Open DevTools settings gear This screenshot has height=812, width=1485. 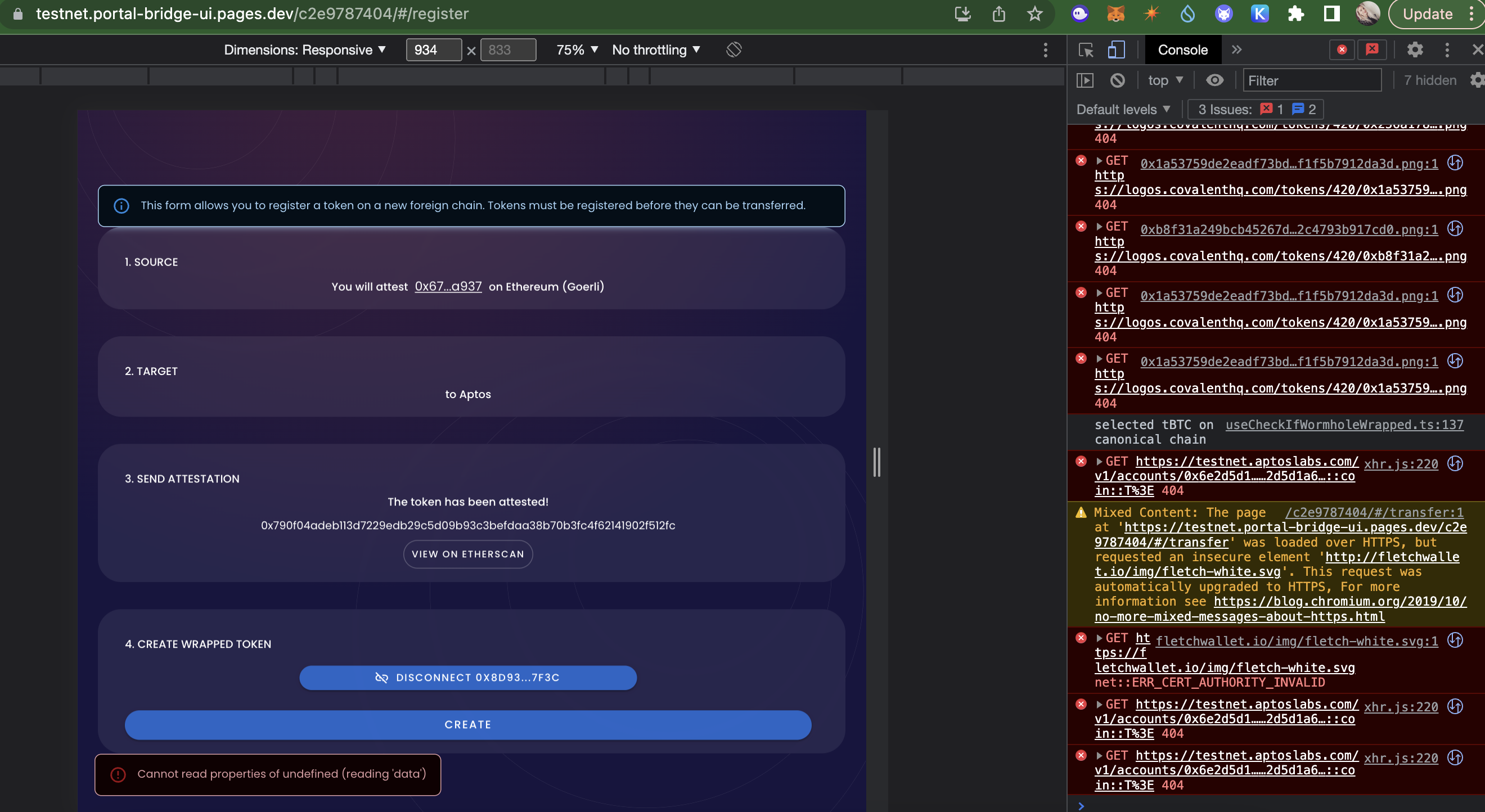coord(1416,49)
